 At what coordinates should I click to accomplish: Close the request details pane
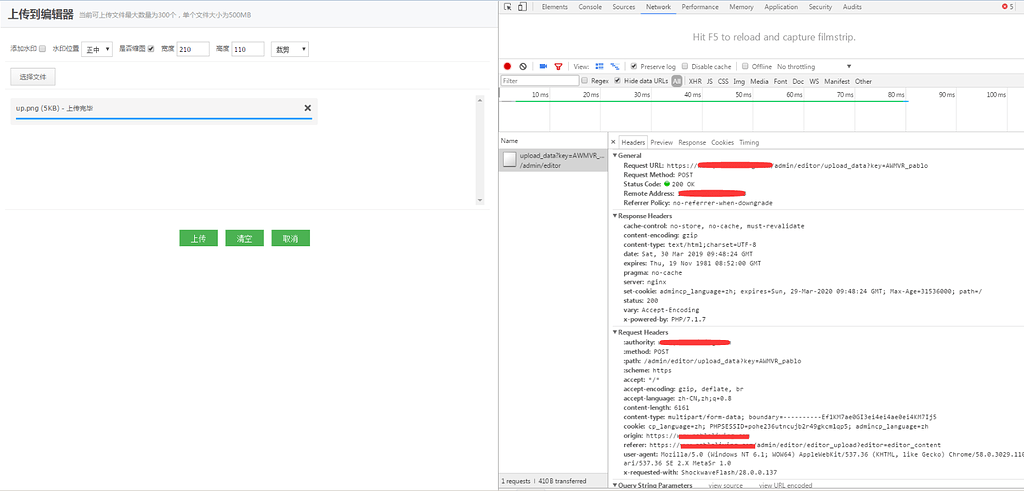tap(613, 142)
